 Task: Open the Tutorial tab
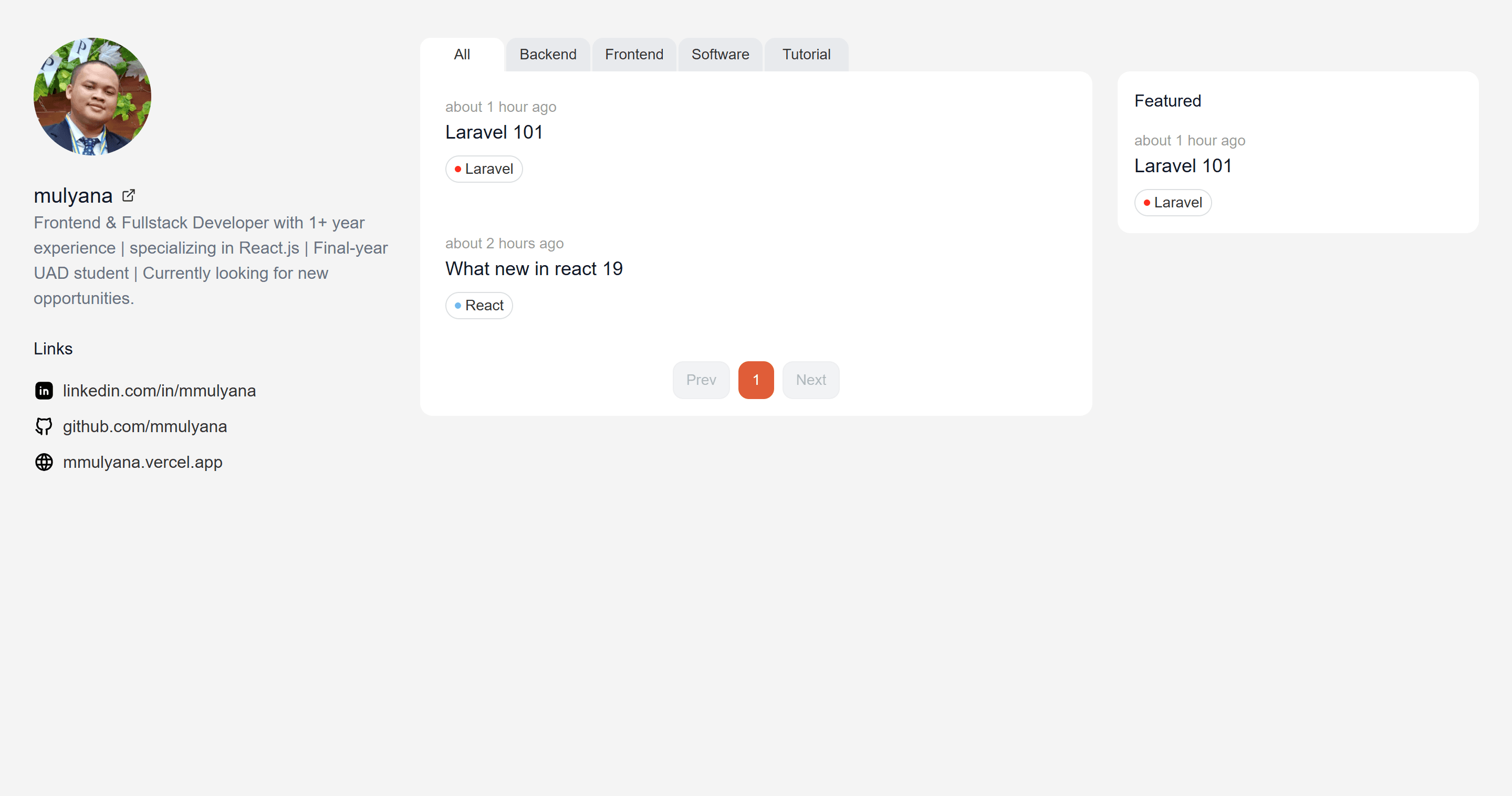[806, 55]
